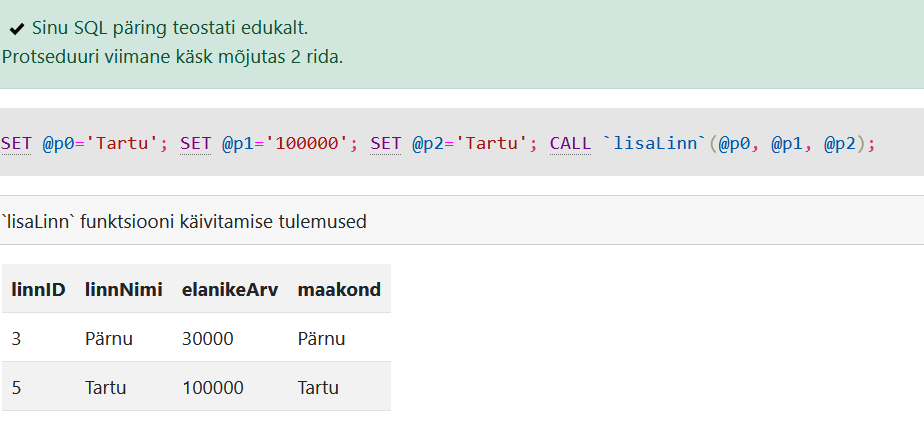
Task: Click the SET keyword before @p2='Tartu'
Action: [386, 143]
